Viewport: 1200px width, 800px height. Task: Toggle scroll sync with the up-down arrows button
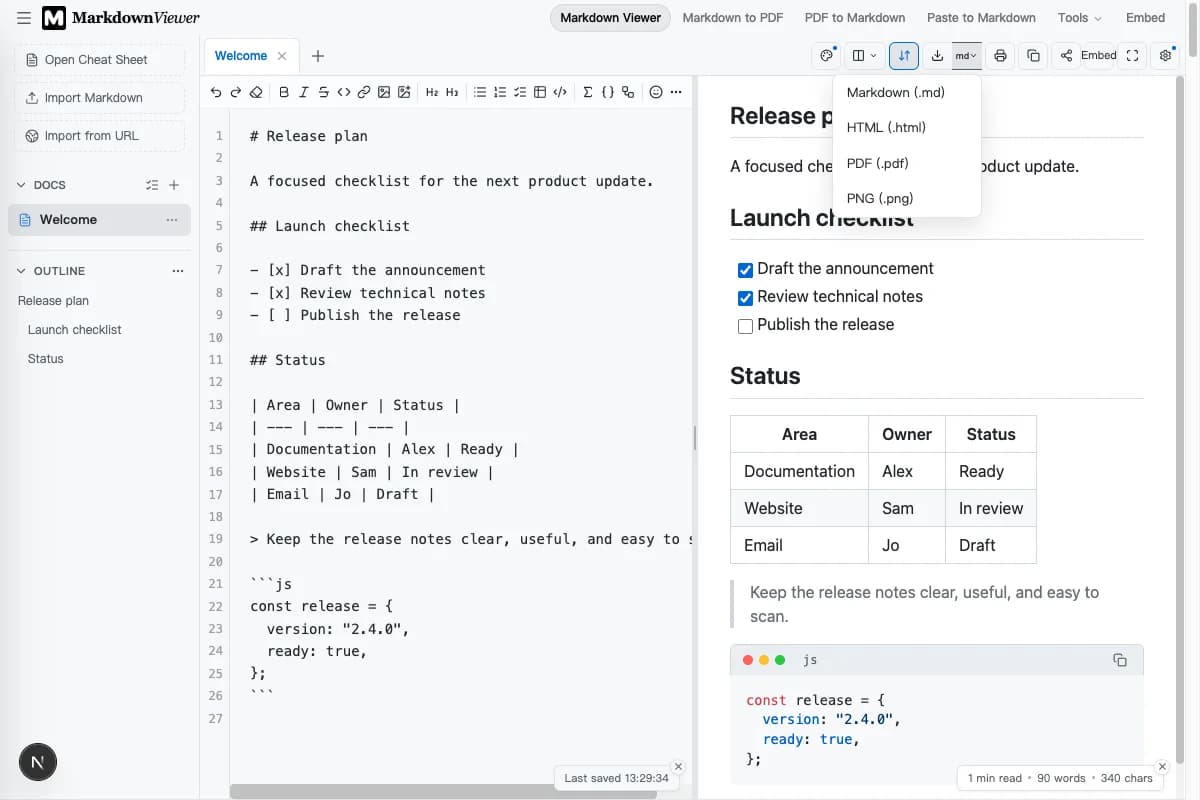pos(904,56)
